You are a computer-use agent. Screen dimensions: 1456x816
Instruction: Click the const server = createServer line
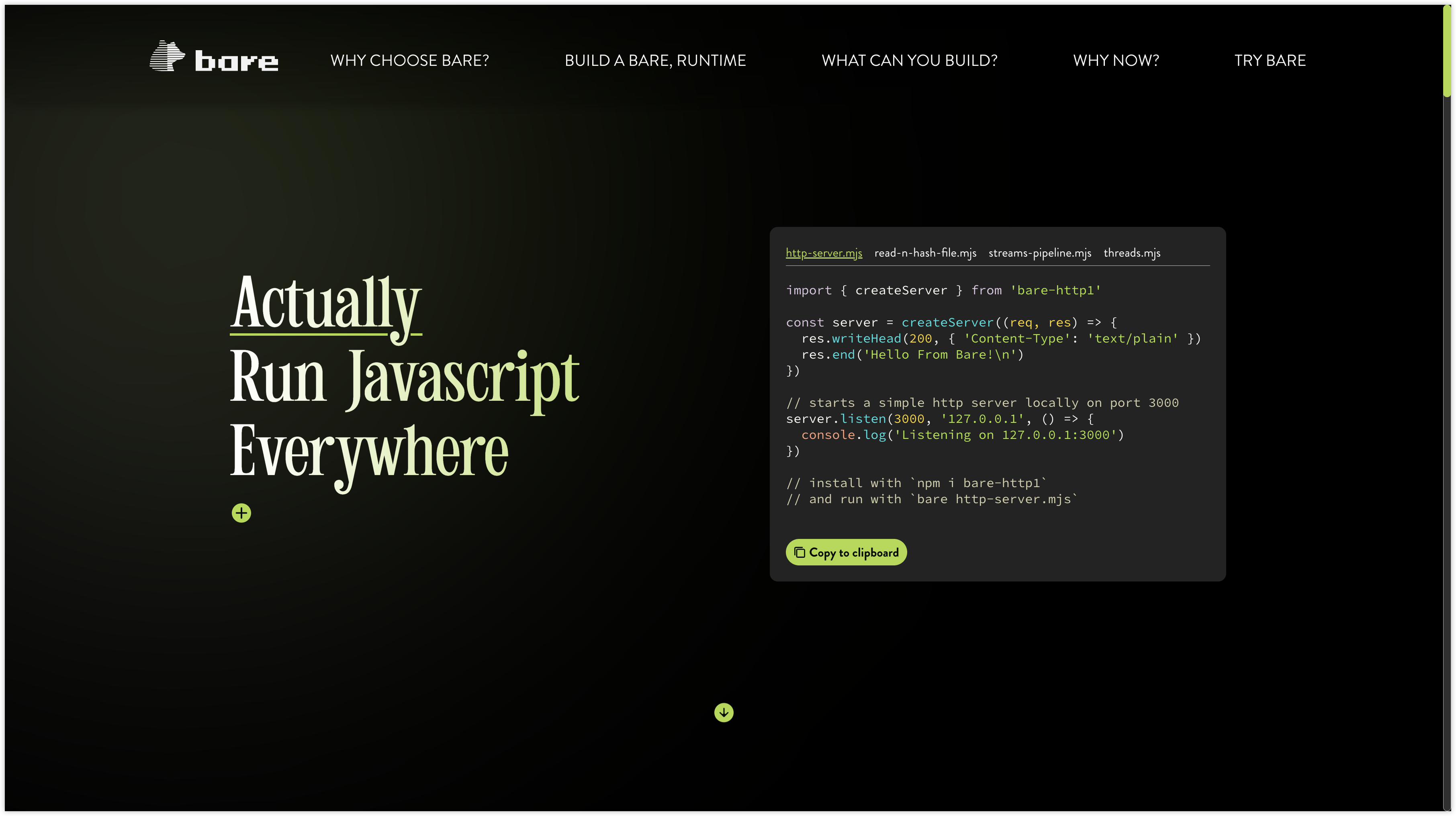pyautogui.click(x=951, y=323)
